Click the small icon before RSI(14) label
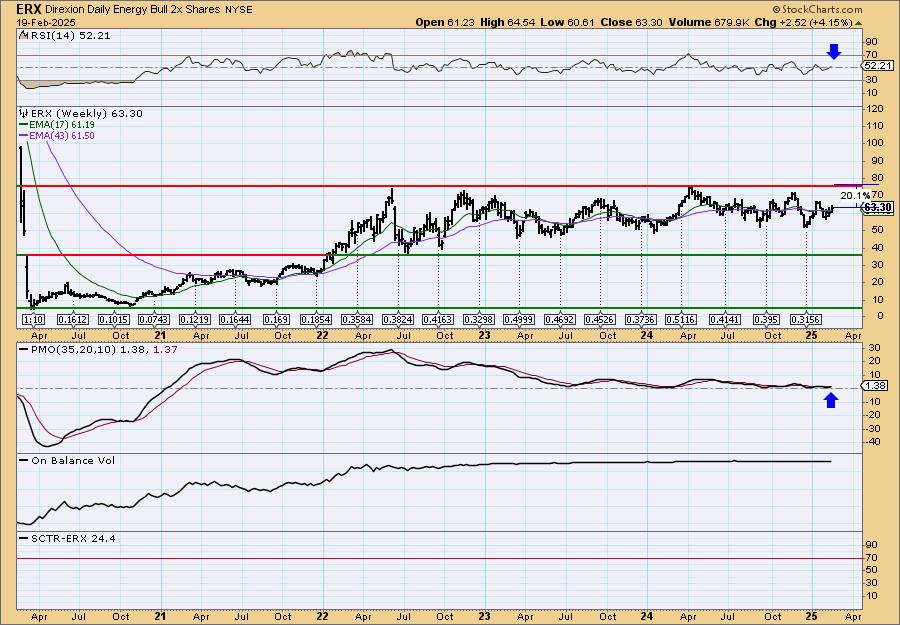 tap(23, 35)
